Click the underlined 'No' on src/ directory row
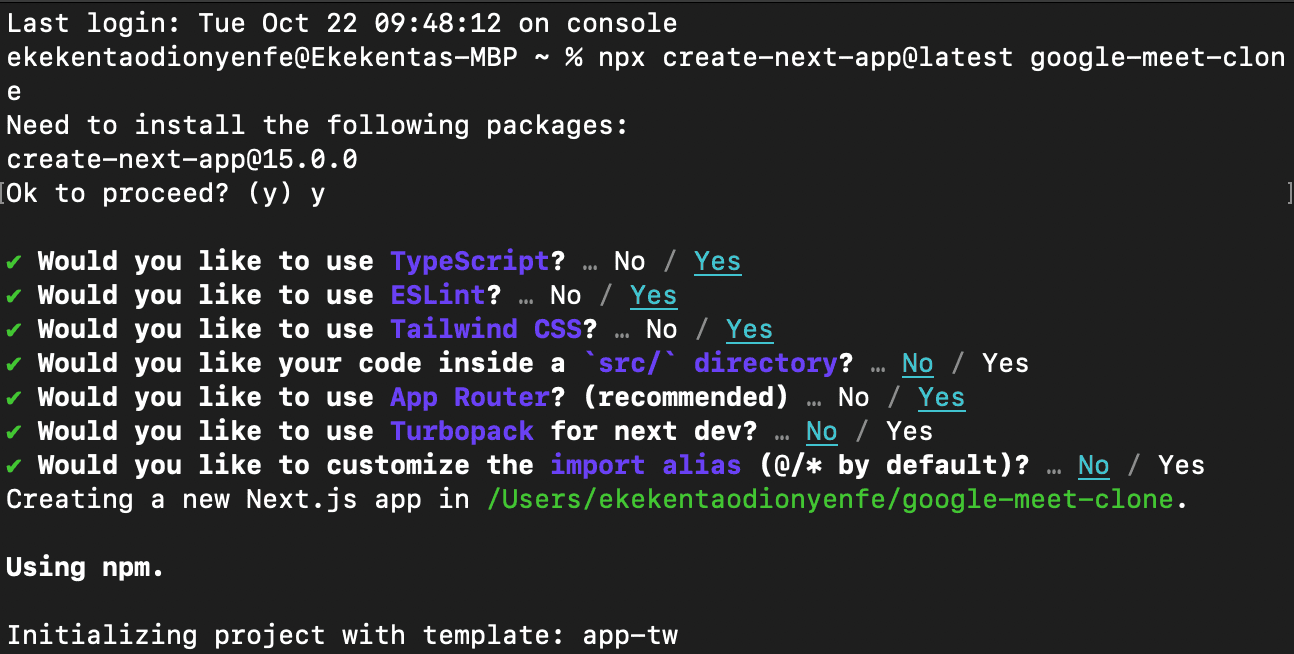The height and width of the screenshot is (654, 1294). [918, 363]
